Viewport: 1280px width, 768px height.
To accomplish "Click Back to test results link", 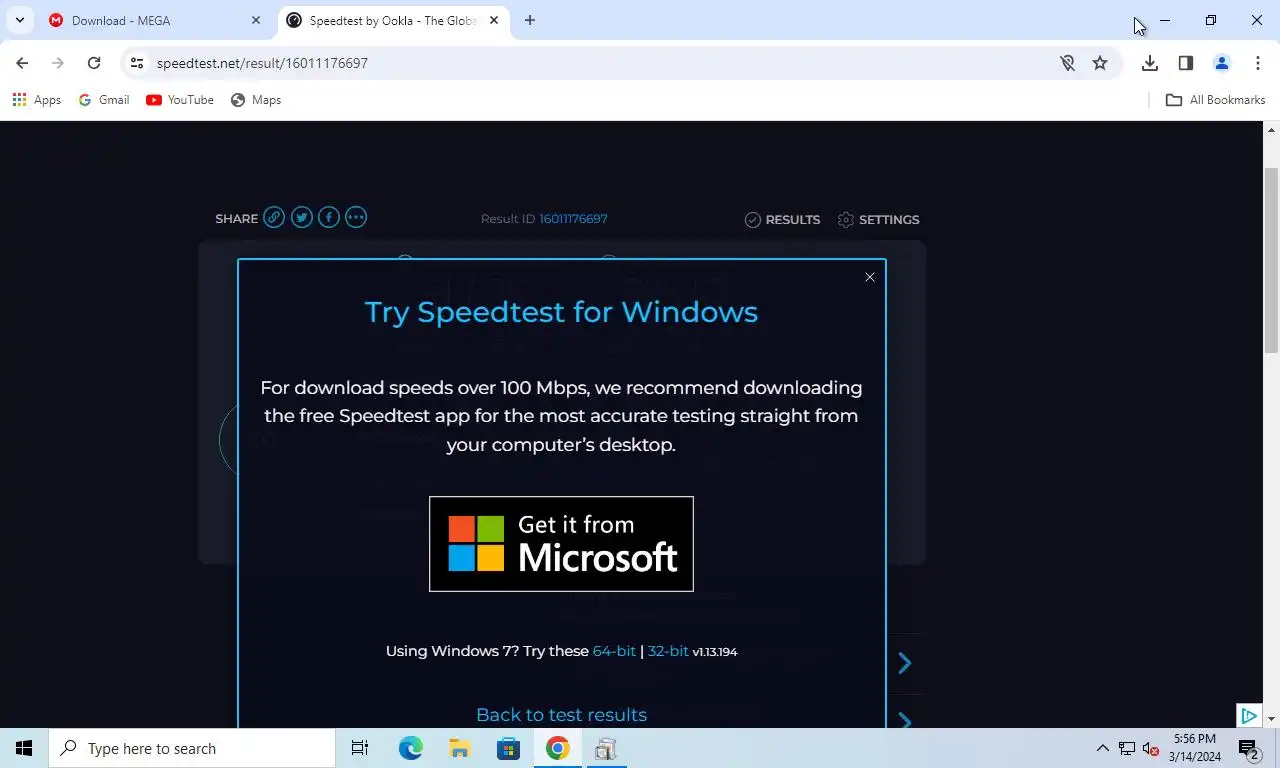I will [x=561, y=714].
